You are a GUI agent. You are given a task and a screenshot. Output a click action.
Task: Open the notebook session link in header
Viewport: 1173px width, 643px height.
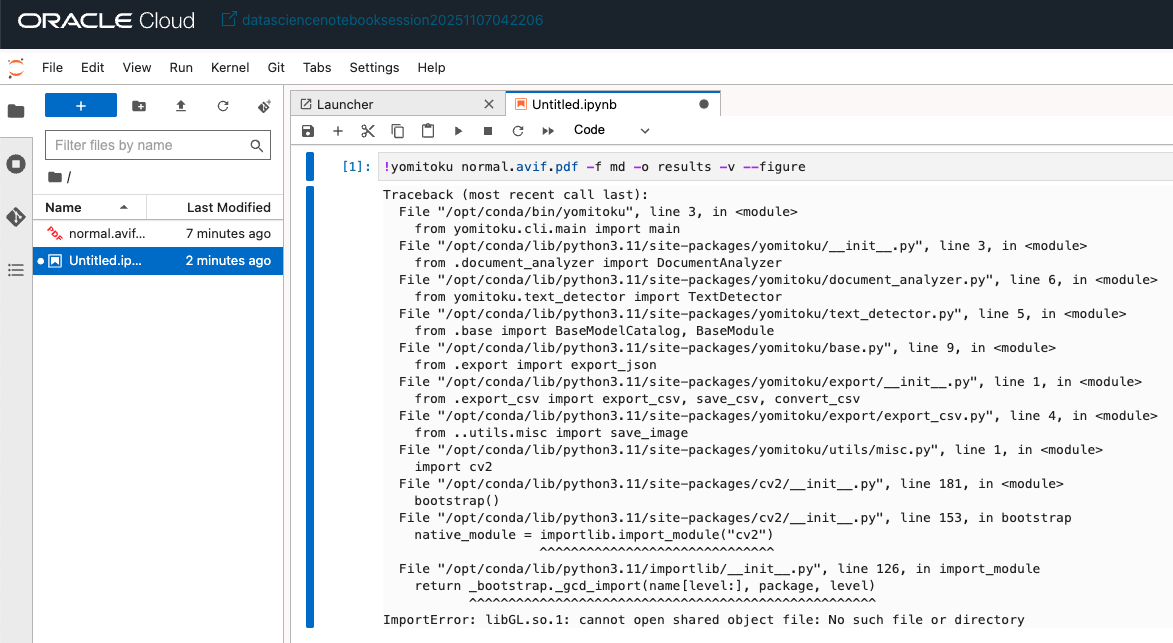pyautogui.click(x=383, y=20)
